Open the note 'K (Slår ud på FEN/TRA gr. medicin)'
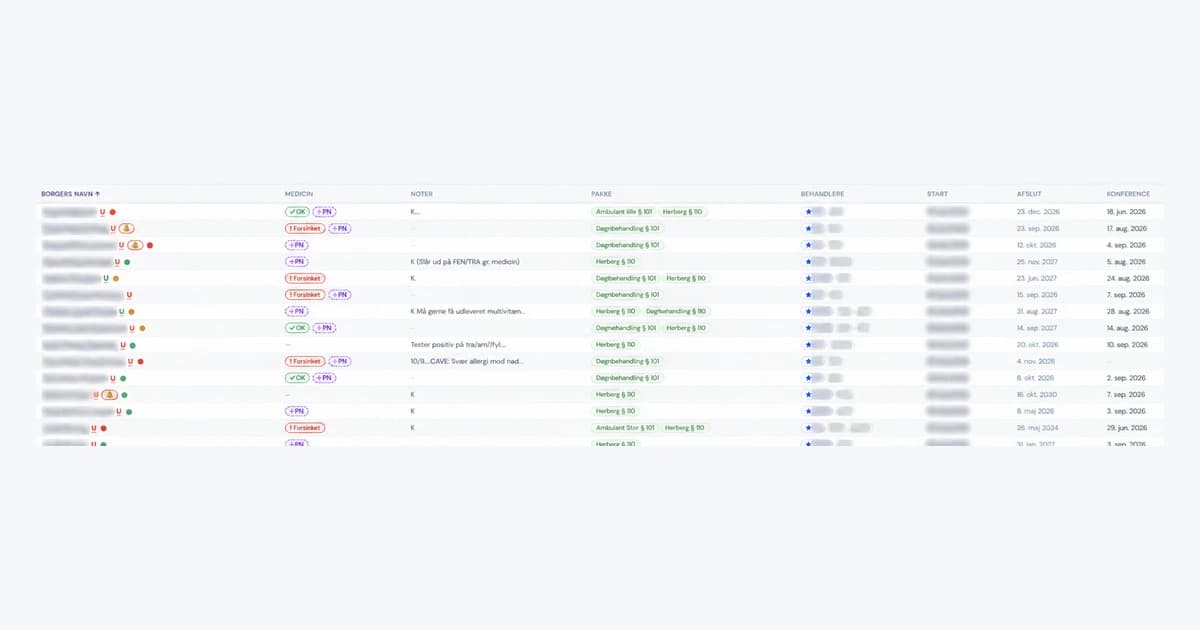Screen dimensions: 1200x630 point(465,262)
